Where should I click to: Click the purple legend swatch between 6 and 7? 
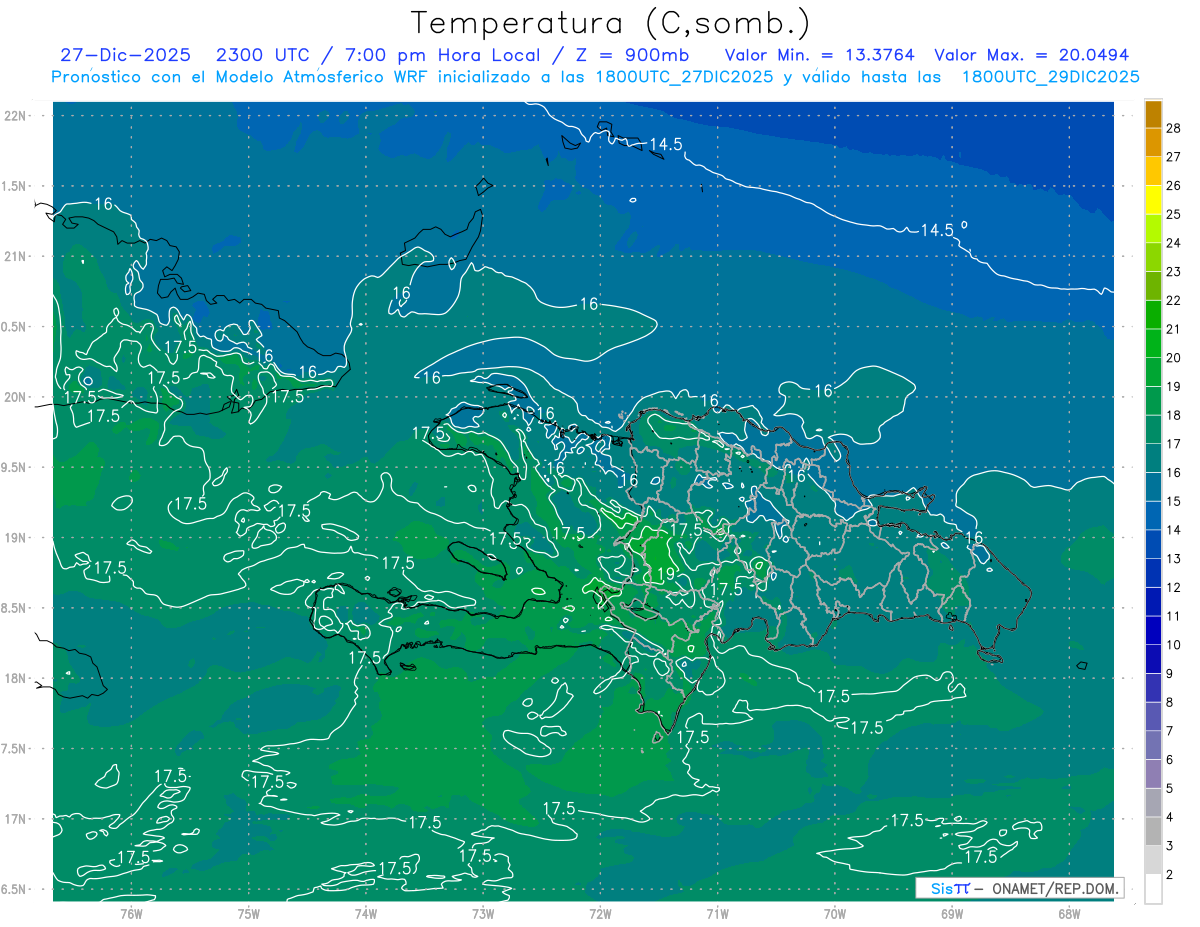(1153, 746)
